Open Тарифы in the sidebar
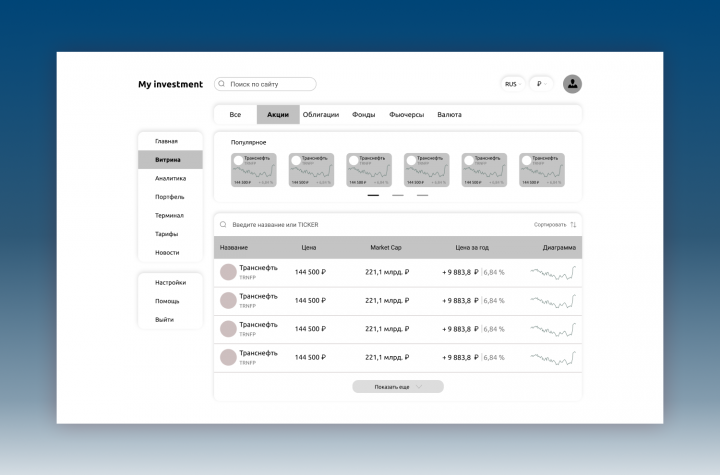Image resolution: width=720 pixels, height=475 pixels. coord(170,234)
